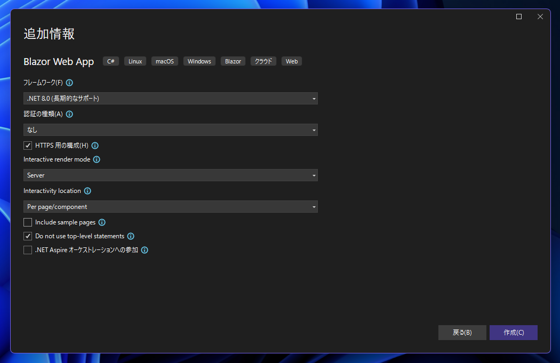
Task: Click the Interactive render mode label
Action: [x=57, y=159]
